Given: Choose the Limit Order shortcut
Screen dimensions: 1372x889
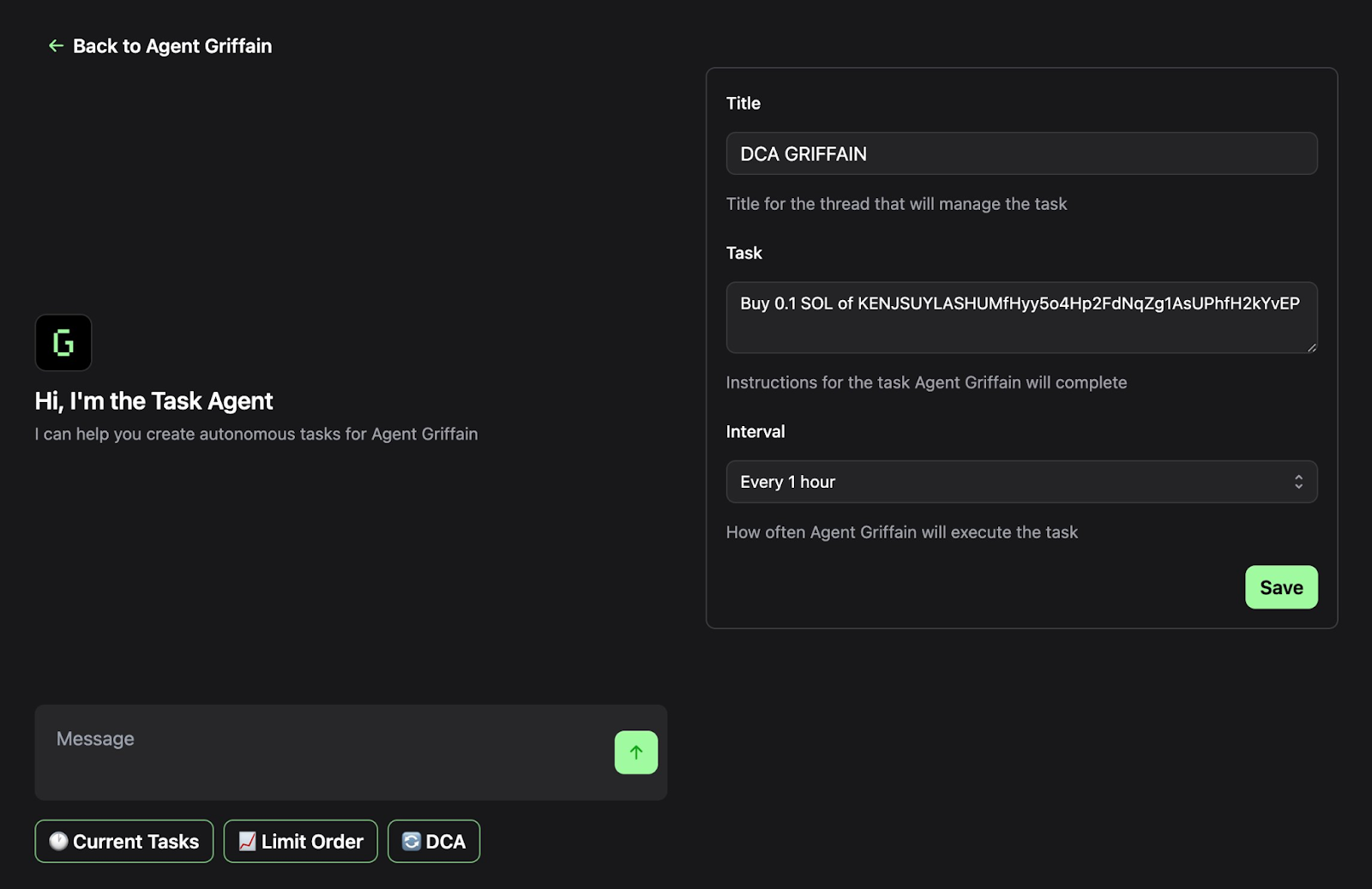Looking at the screenshot, I should click(x=300, y=841).
